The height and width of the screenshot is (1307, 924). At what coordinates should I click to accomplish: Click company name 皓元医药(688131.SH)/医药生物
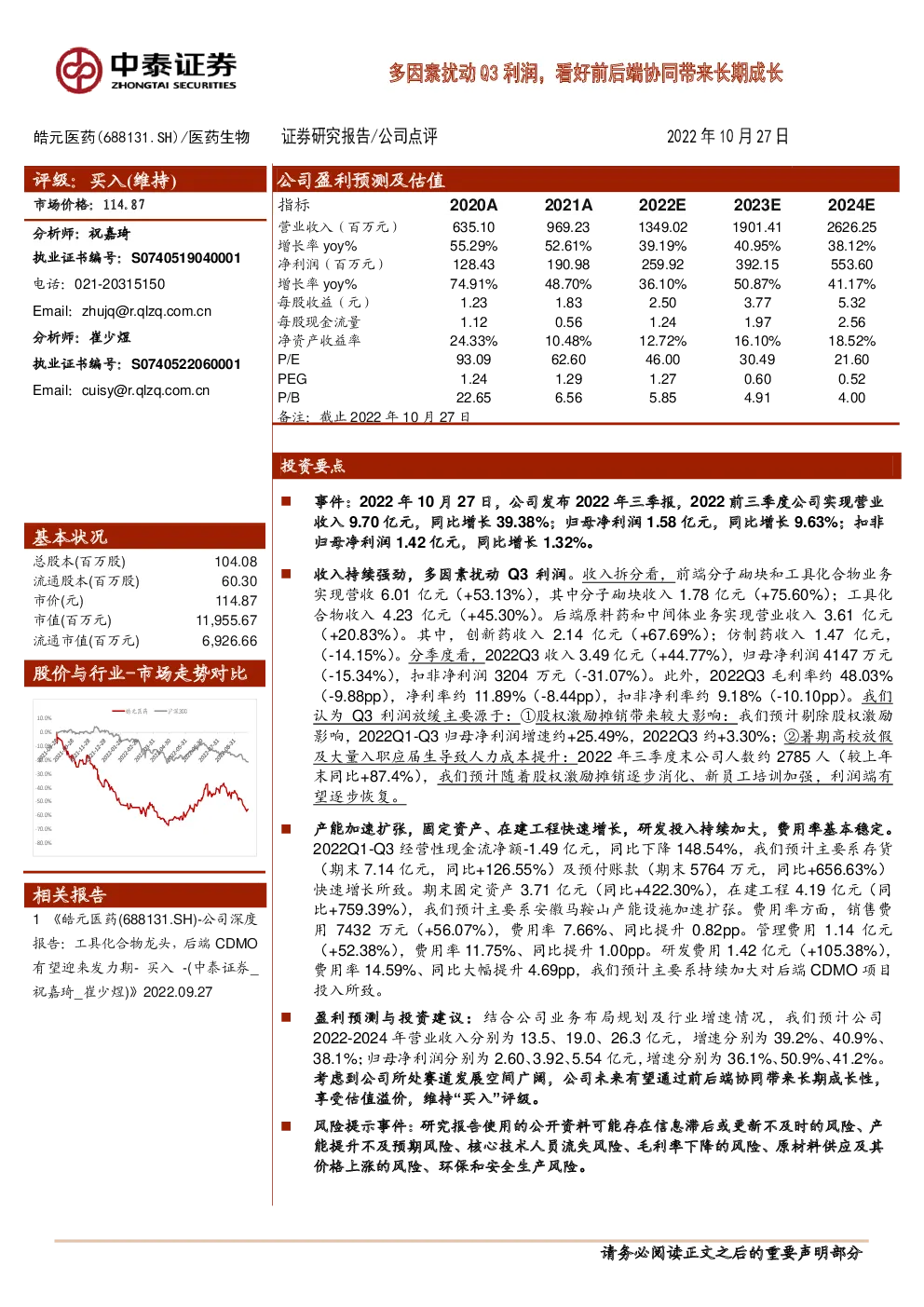142,137
